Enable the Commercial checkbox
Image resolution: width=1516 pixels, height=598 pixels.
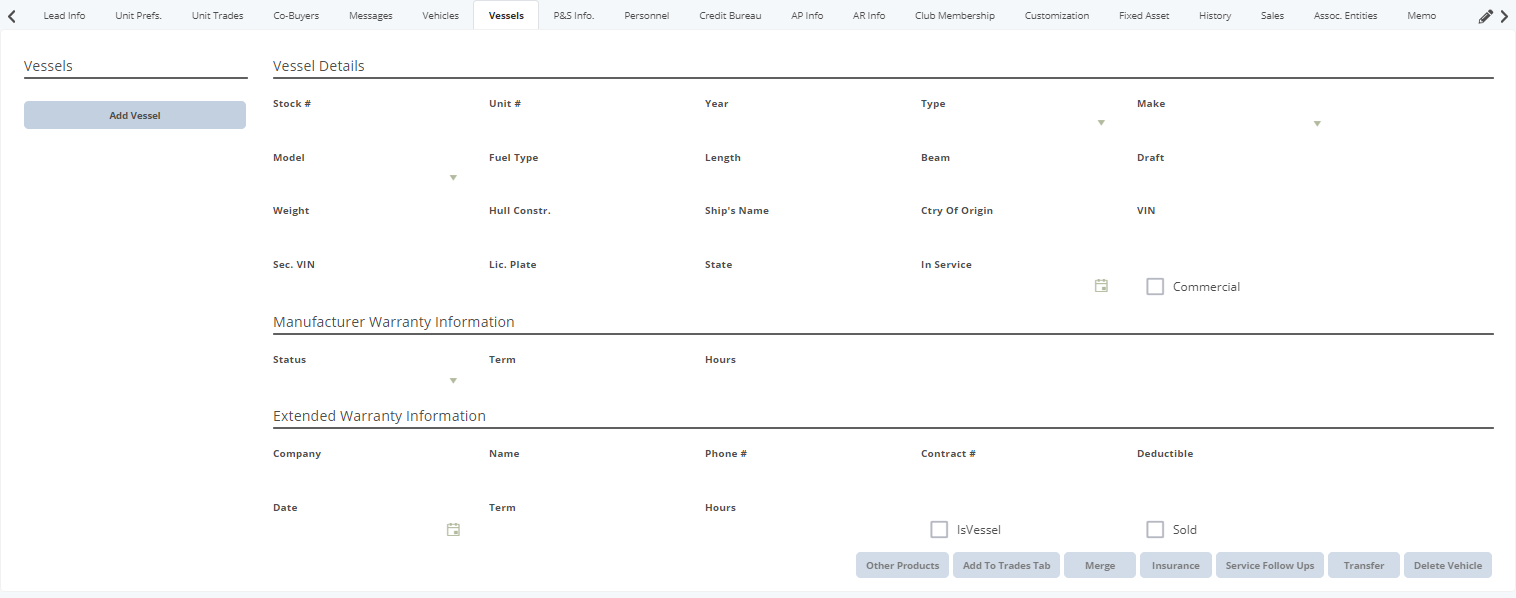click(x=1155, y=286)
